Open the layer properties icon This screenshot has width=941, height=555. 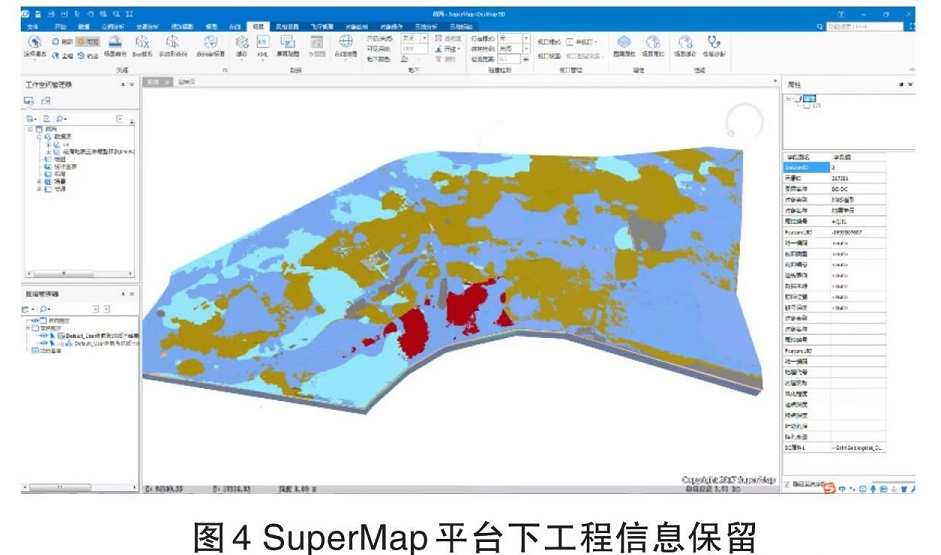(x=624, y=42)
